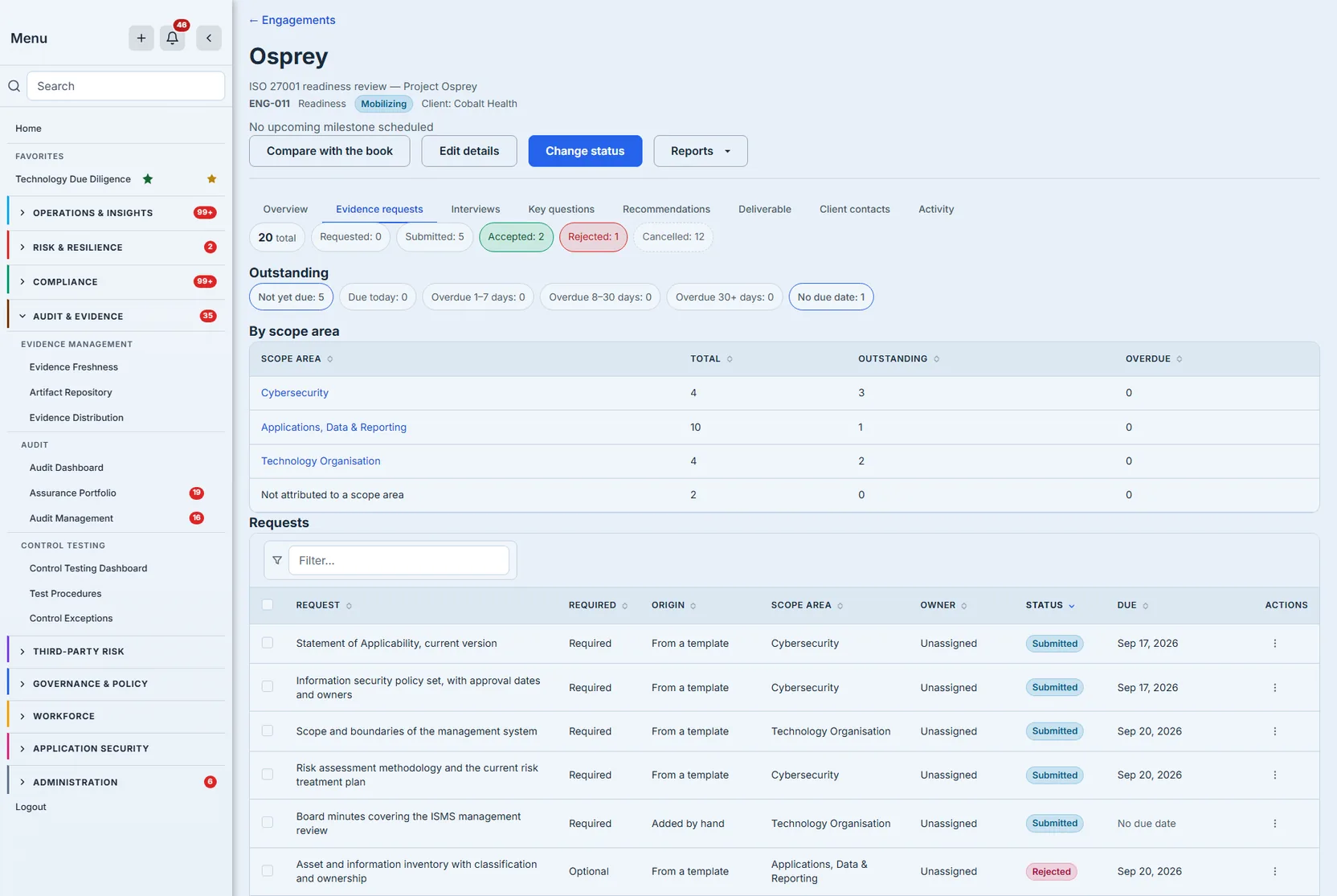Check the Risk assessment methodology request
Screen dimensions: 1337x896
pos(268,775)
